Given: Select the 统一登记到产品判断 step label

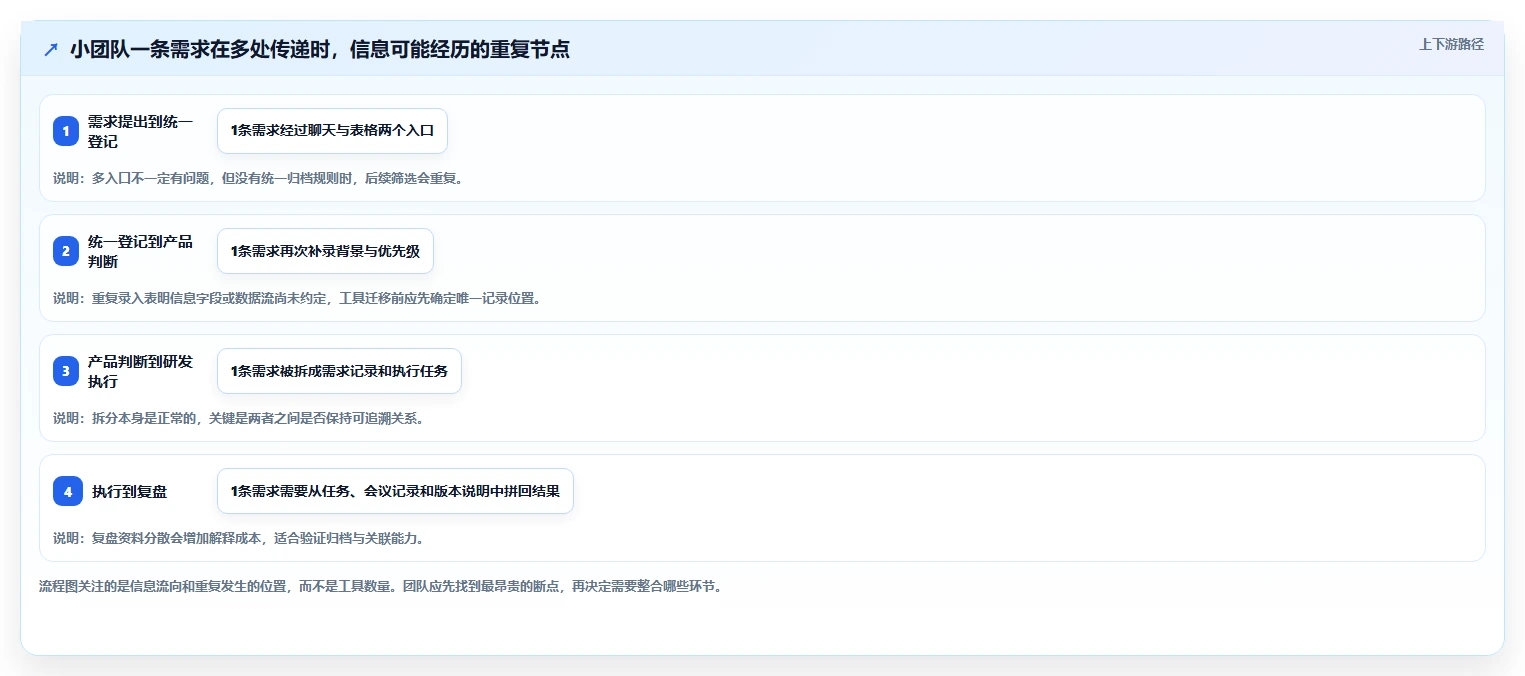Looking at the screenshot, I should click(x=141, y=251).
